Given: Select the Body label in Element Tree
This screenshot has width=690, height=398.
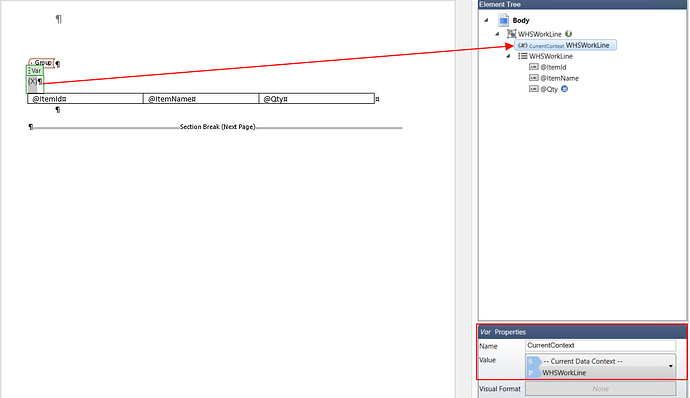Looking at the screenshot, I should click(521, 20).
